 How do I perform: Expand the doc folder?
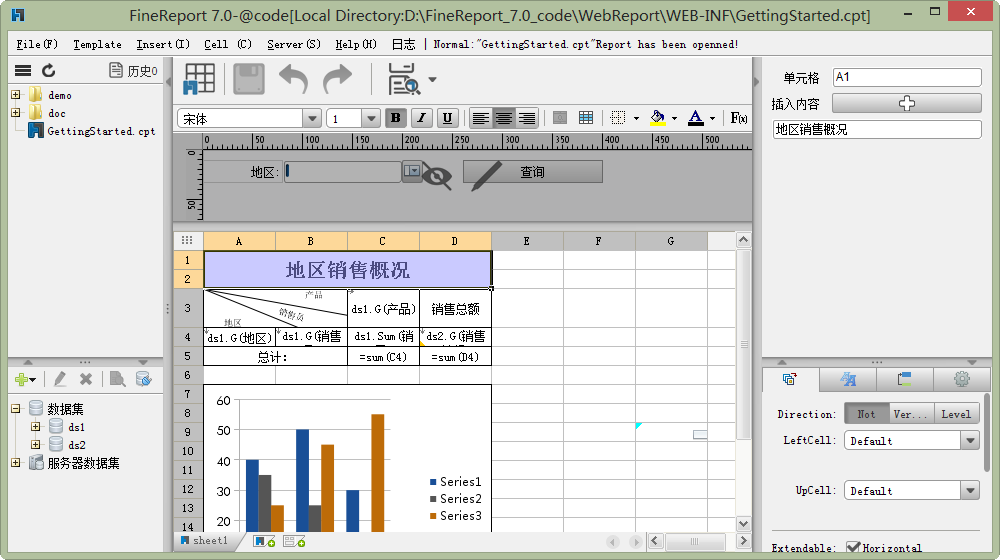[15, 112]
